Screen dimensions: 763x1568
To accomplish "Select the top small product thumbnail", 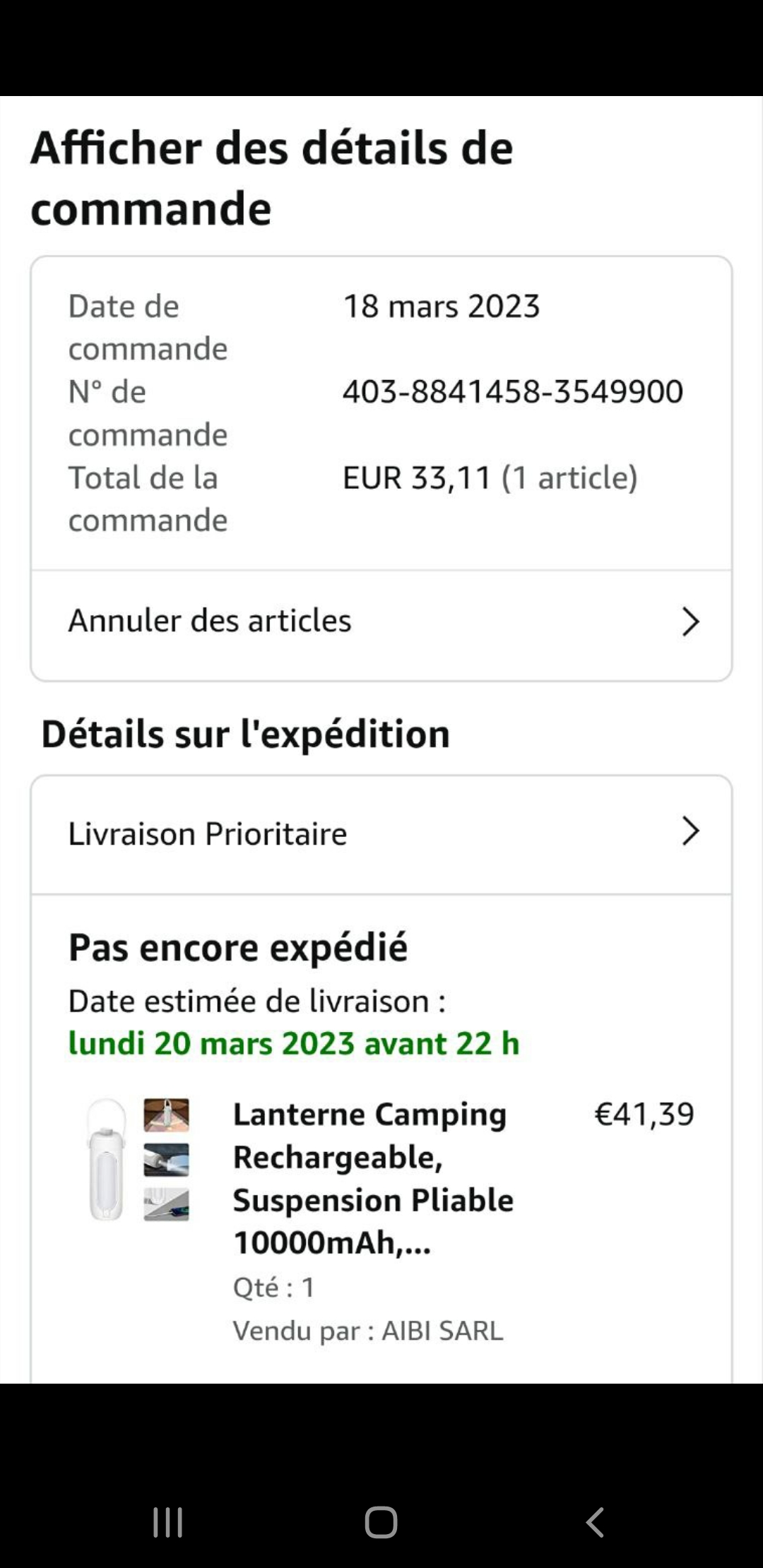I will [x=166, y=1115].
